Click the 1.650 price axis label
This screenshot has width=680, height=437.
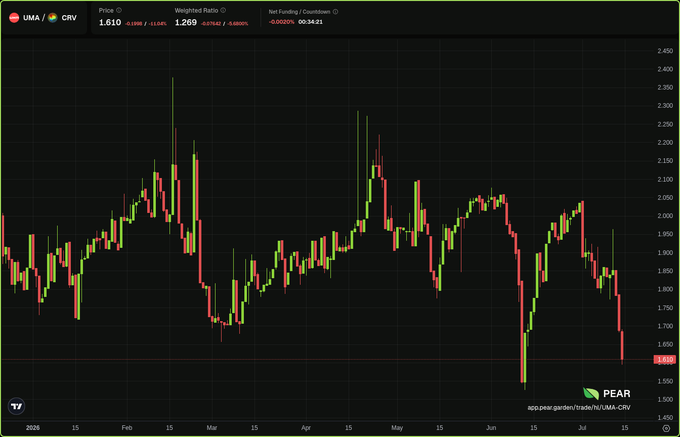[665, 344]
